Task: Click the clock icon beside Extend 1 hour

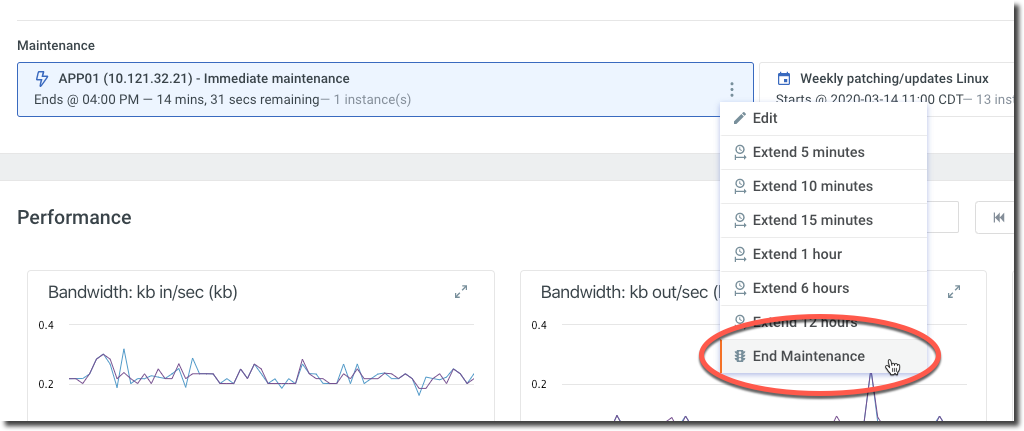Action: click(x=740, y=254)
